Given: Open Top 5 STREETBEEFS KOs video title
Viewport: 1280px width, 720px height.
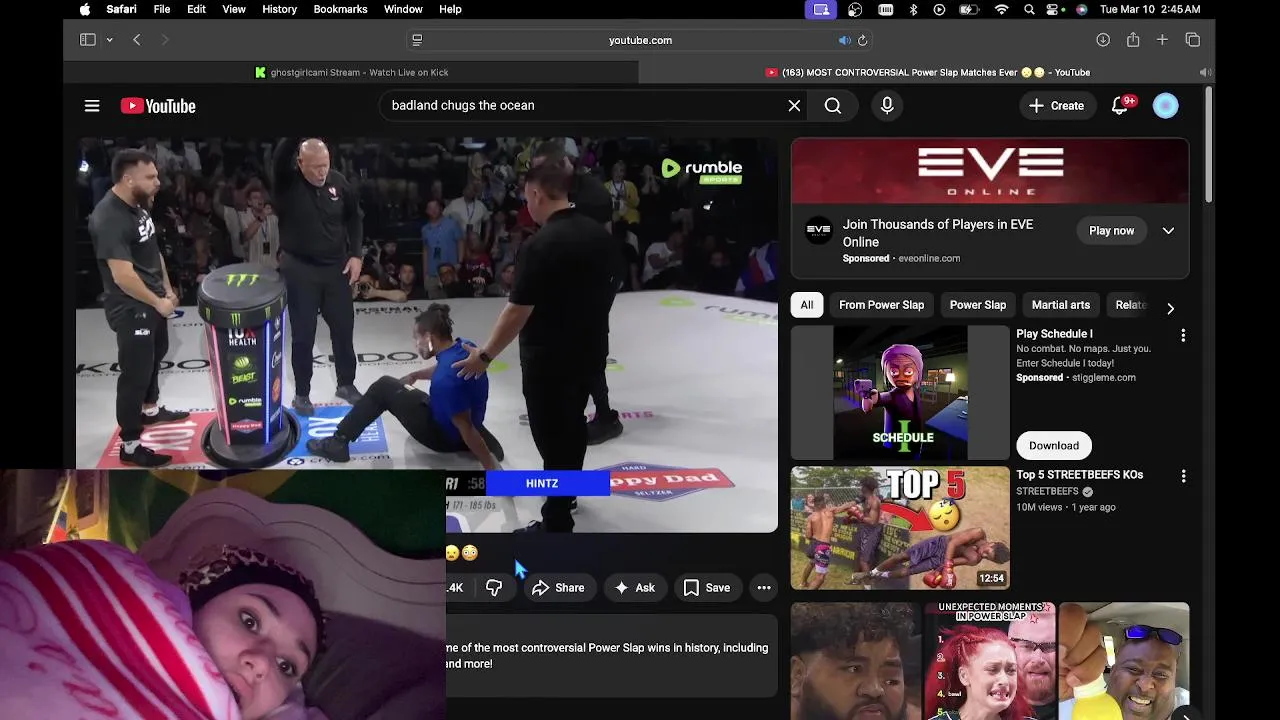Looking at the screenshot, I should [x=1079, y=475].
